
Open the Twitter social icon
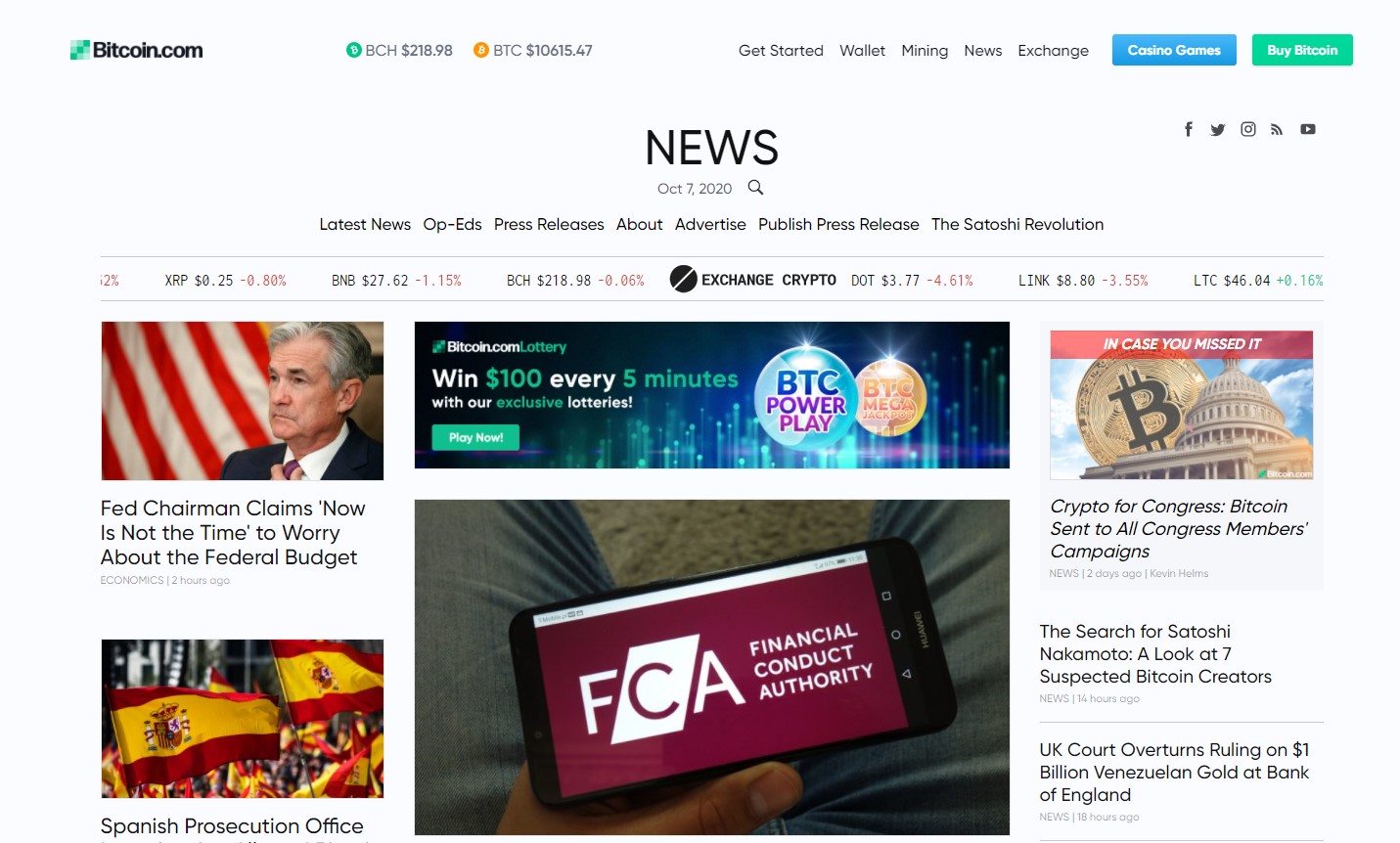tap(1218, 129)
